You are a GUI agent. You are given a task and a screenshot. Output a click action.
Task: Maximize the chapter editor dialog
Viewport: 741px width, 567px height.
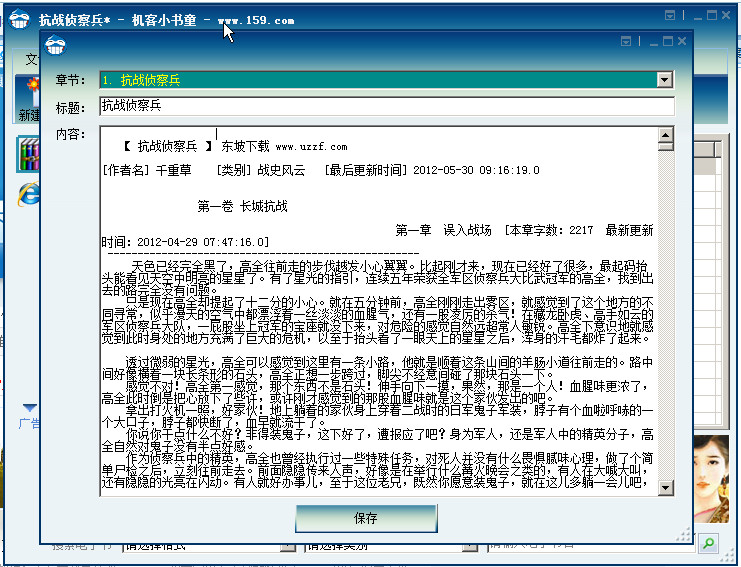[x=668, y=42]
